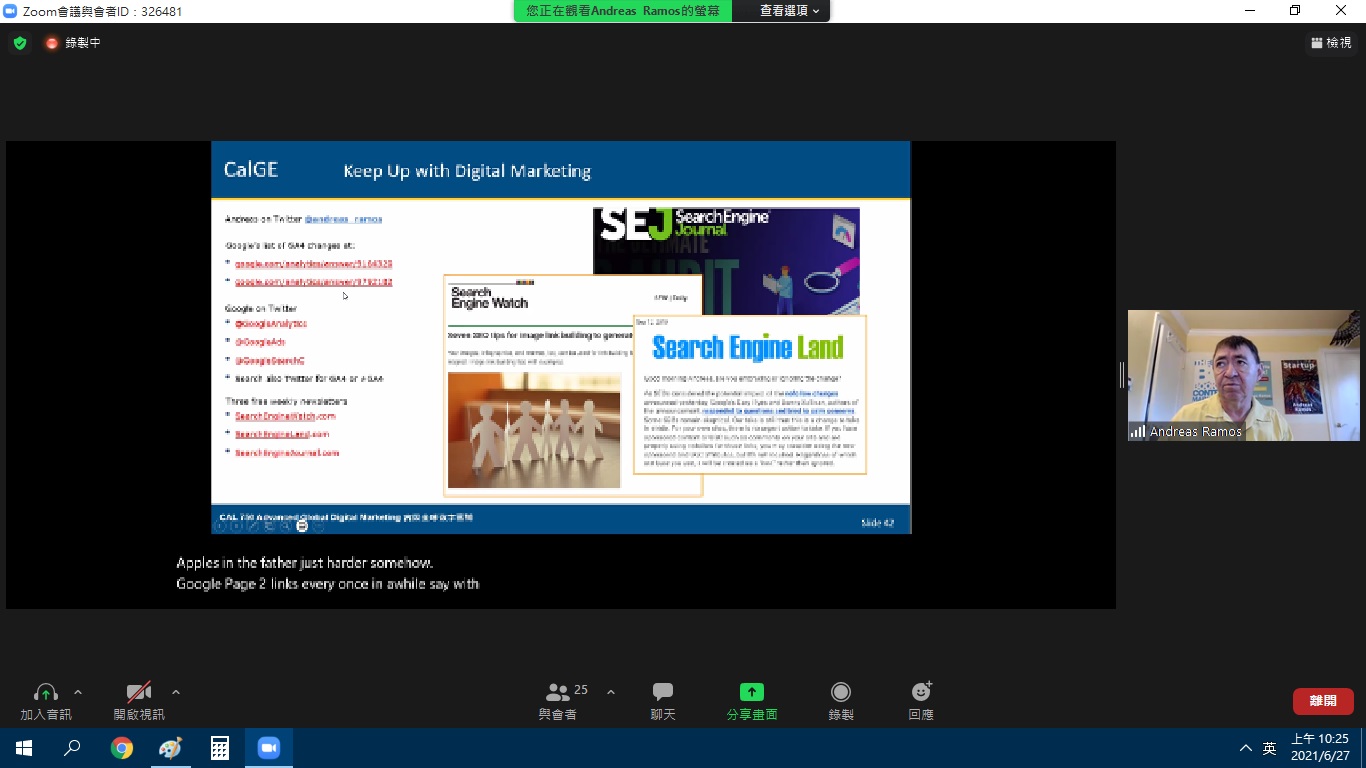Expand audio options arrow beside Join Audio
1366x768 pixels.
click(x=78, y=692)
